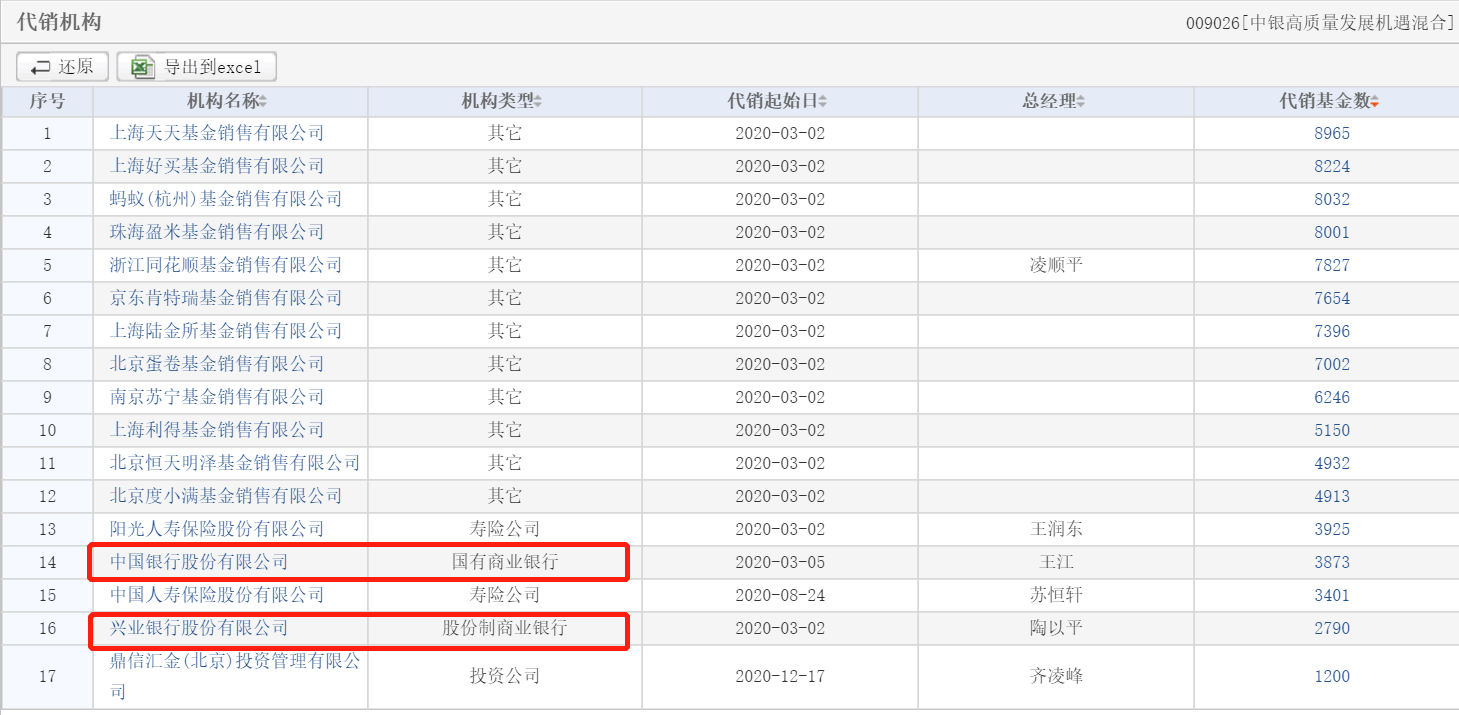
Task: Select the 股份制商业银行 type cell
Action: point(505,628)
